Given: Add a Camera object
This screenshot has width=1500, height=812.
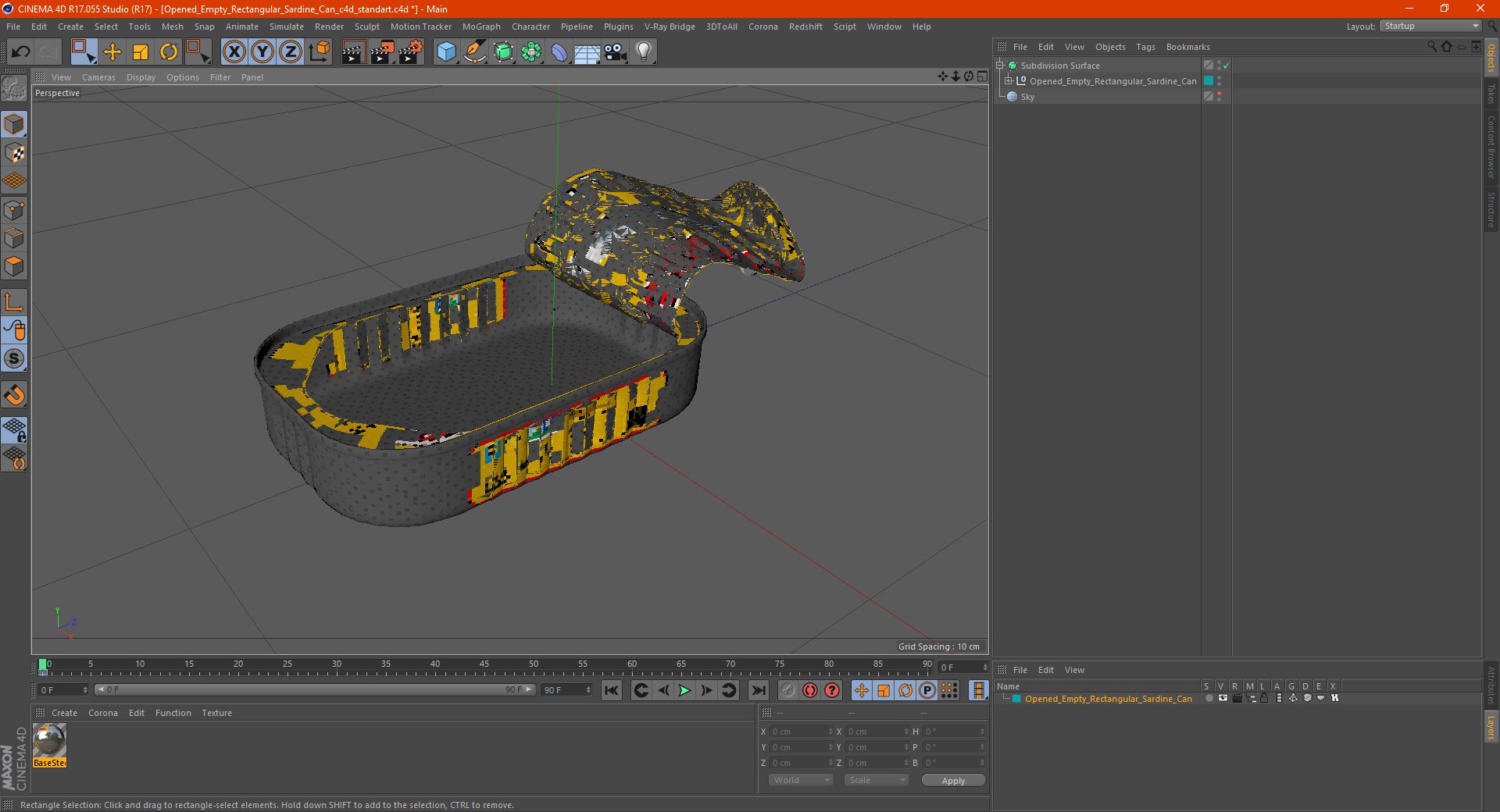Looking at the screenshot, I should [616, 52].
